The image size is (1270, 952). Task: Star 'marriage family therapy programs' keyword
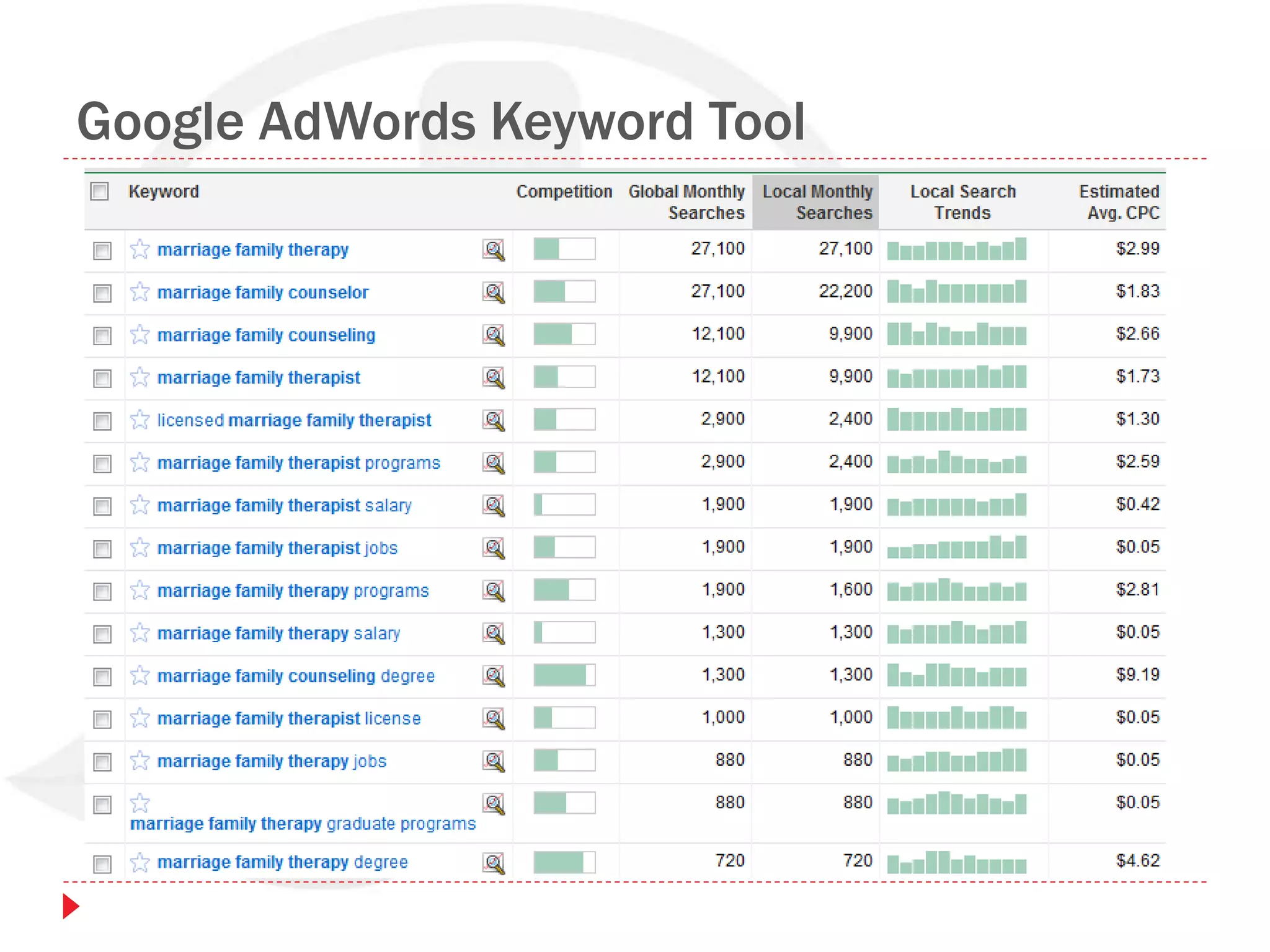click(x=140, y=590)
